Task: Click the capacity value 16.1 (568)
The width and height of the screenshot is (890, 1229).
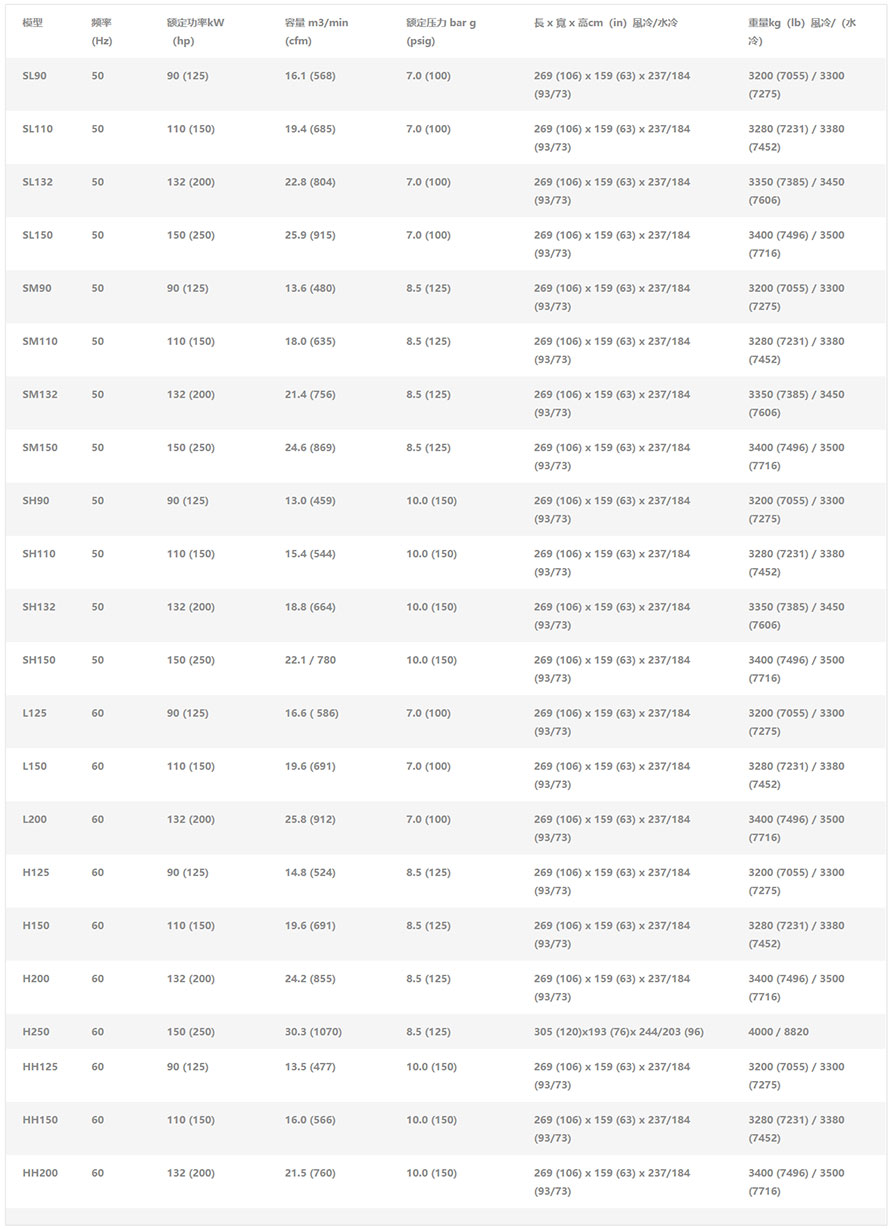Action: pyautogui.click(x=310, y=76)
